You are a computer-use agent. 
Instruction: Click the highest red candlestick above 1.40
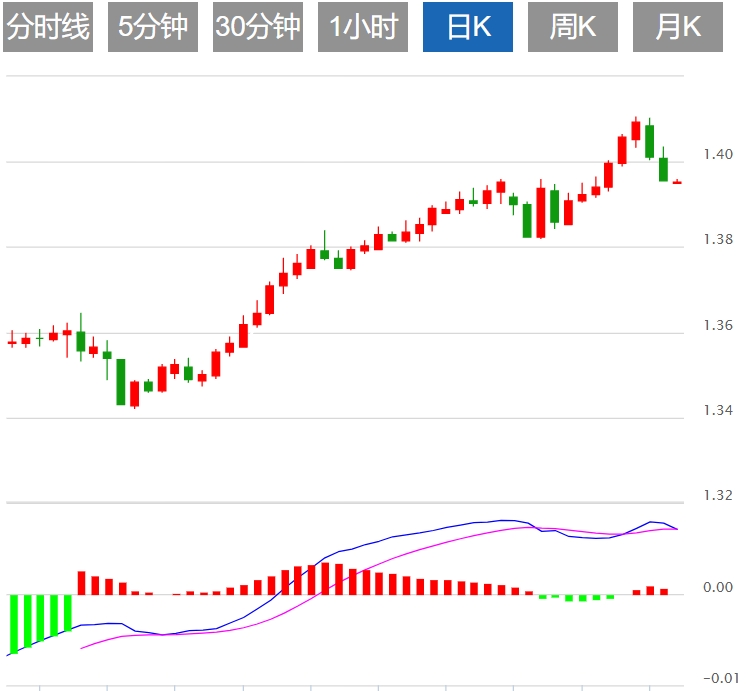pos(636,130)
